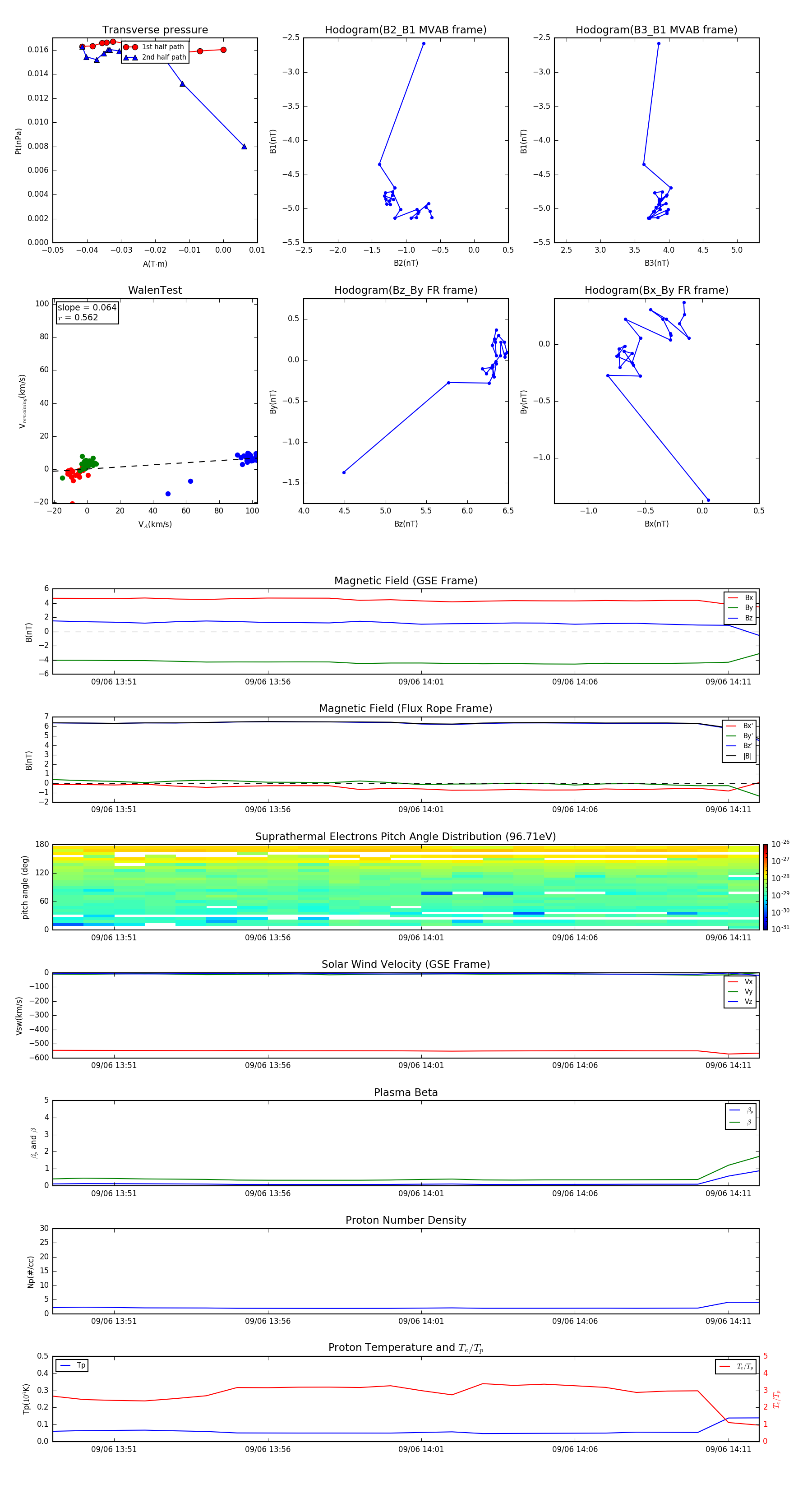
Task: Click the bottom-left data point in Bz_By hodogram
Action: pos(344,472)
